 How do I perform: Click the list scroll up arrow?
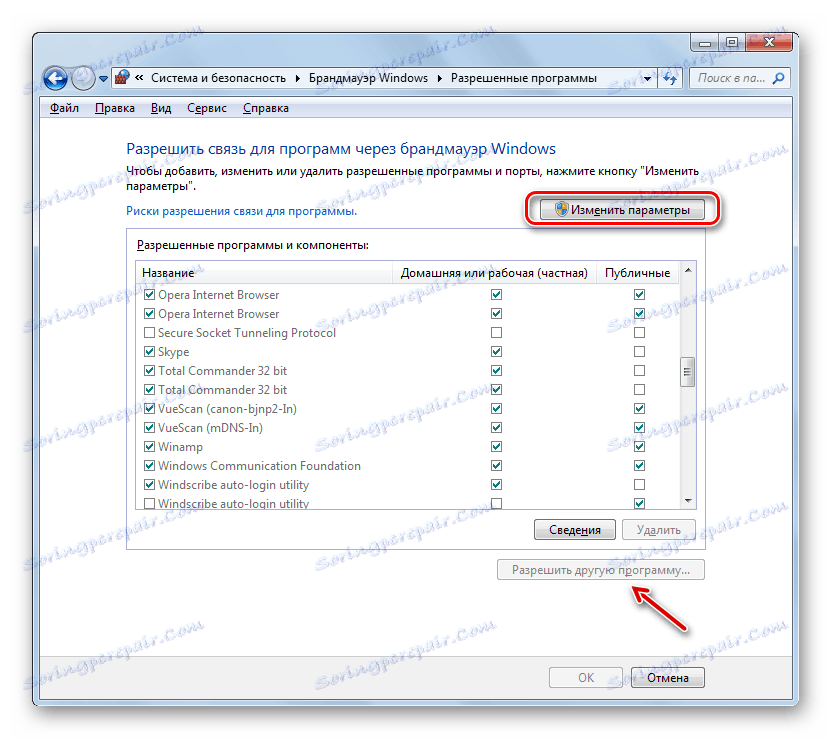688,271
